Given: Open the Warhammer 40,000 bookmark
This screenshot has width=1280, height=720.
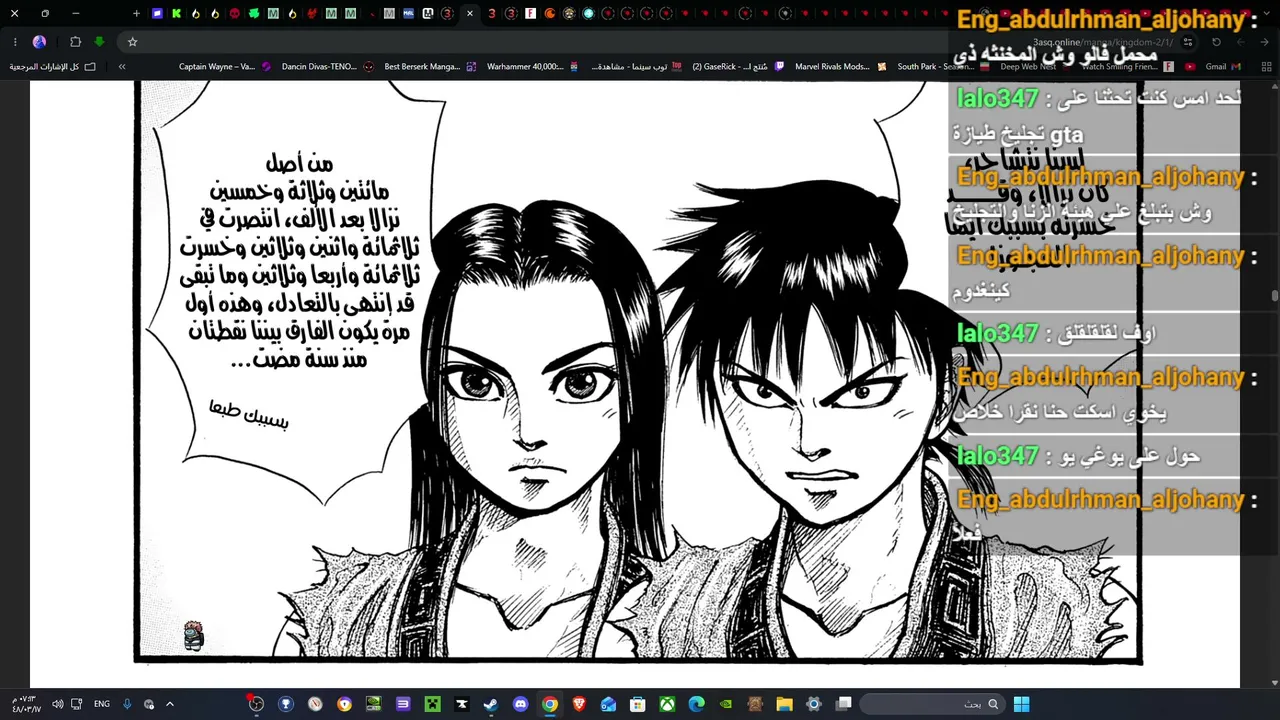Looking at the screenshot, I should pyautogui.click(x=532, y=67).
